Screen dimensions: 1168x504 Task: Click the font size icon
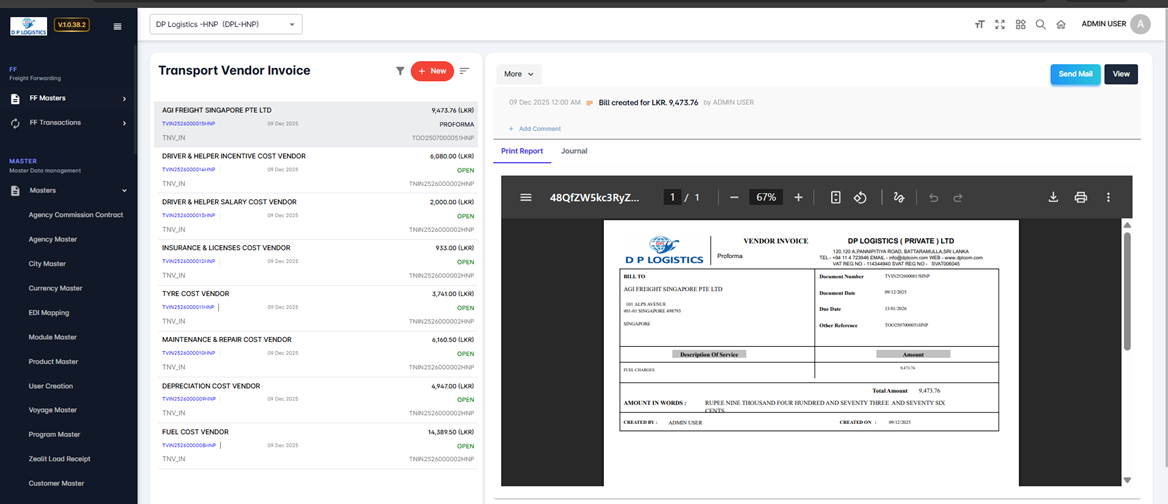[980, 25]
